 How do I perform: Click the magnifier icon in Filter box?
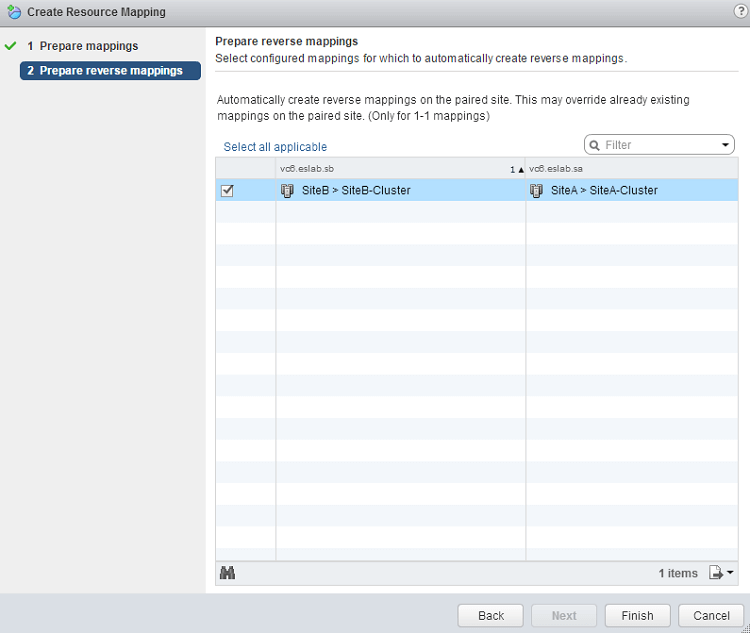595,145
